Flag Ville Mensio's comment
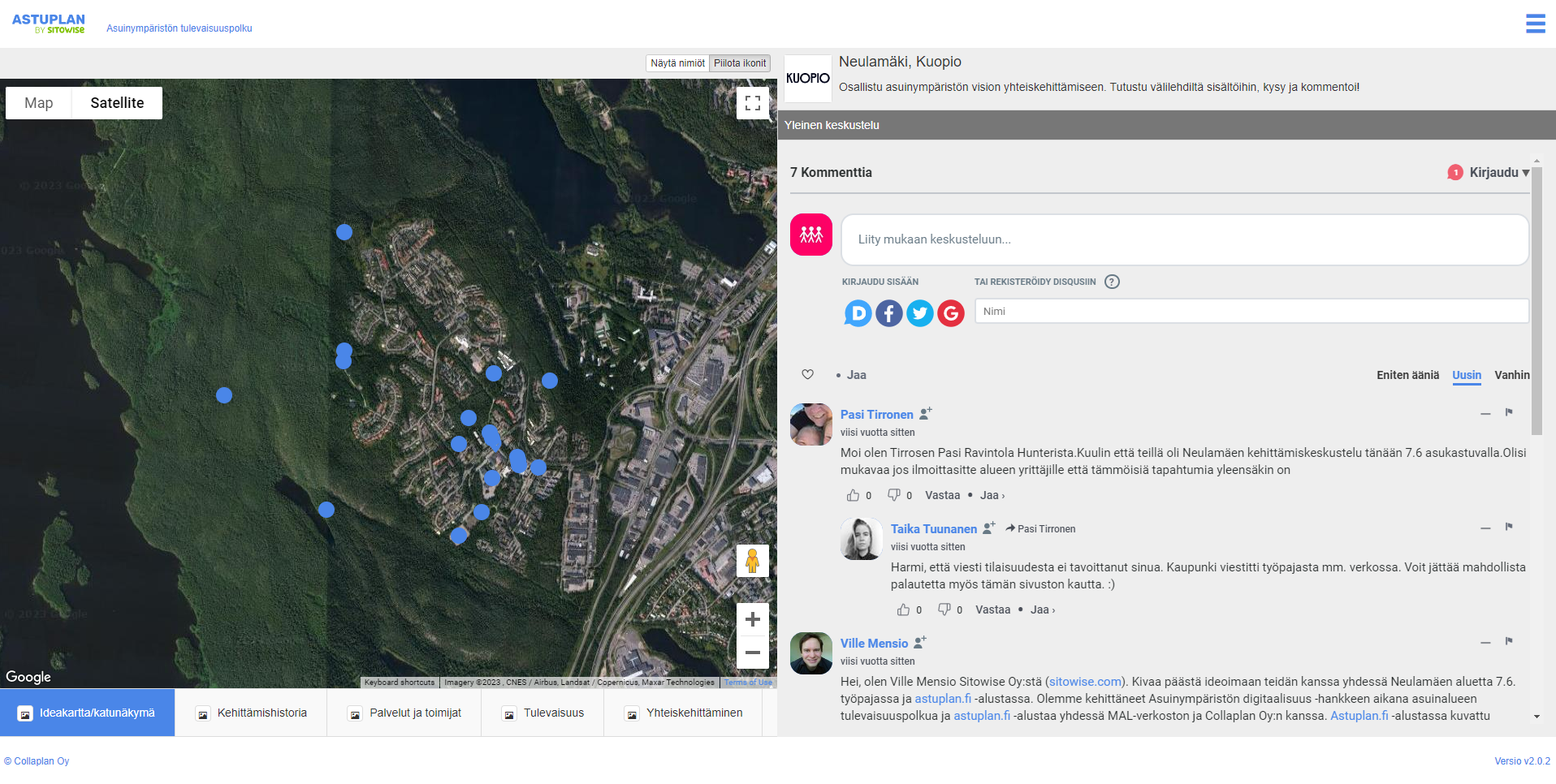This screenshot has width=1556, height=784. tap(1509, 641)
